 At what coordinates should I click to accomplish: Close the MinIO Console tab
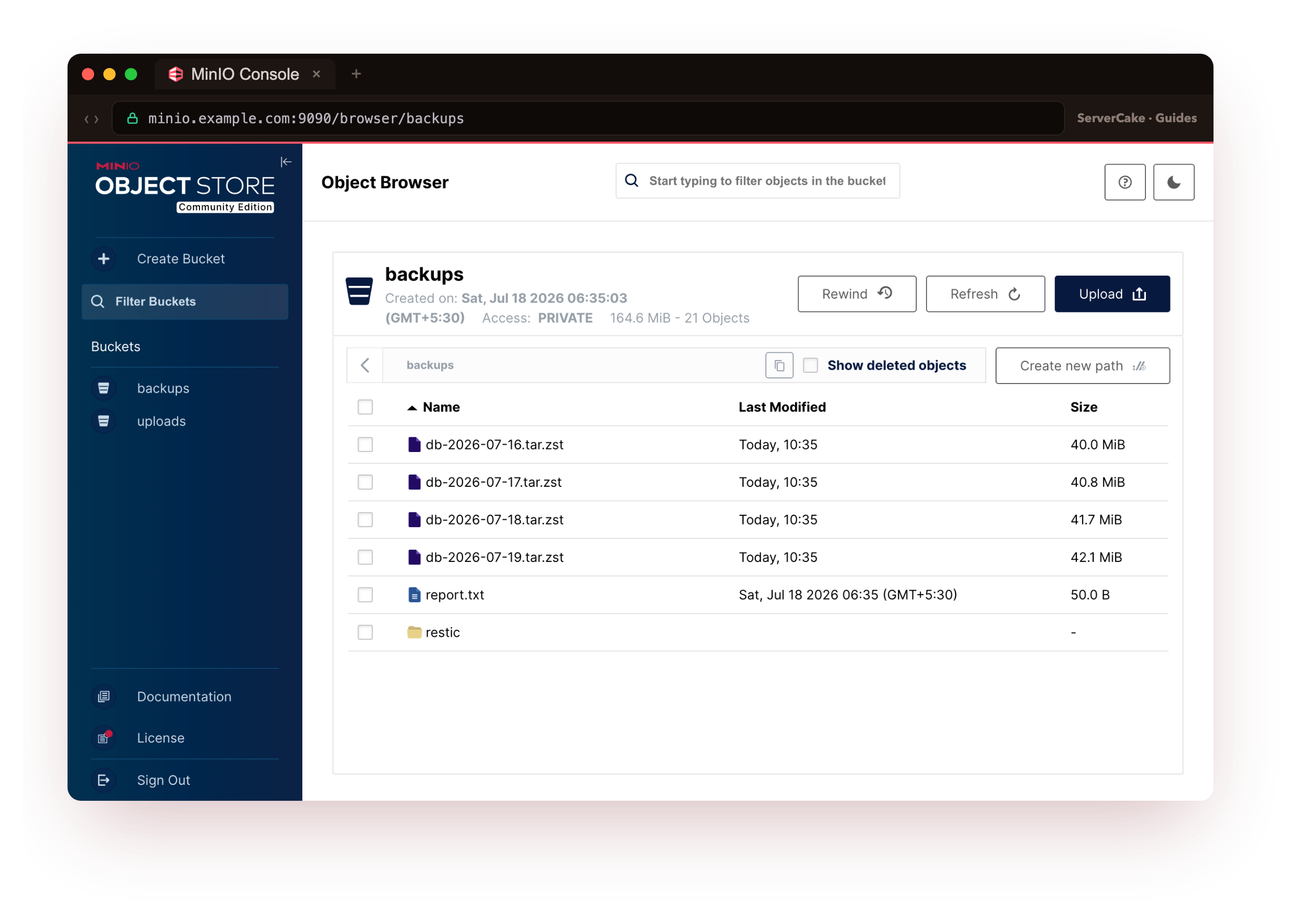(317, 74)
